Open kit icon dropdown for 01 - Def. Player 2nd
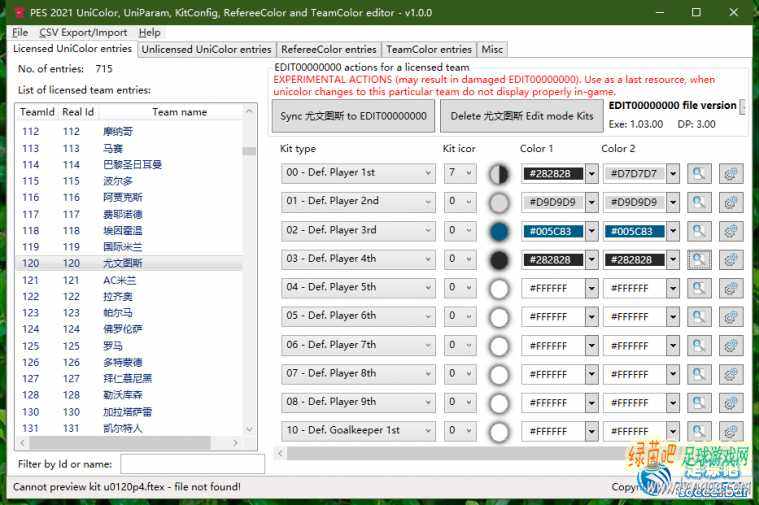 point(460,201)
